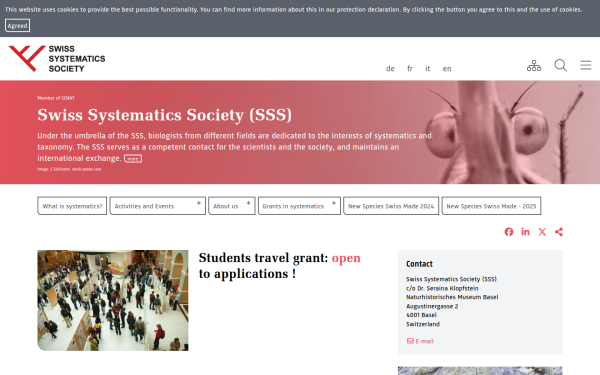Click the Agreed cookie consent button

tap(18, 26)
